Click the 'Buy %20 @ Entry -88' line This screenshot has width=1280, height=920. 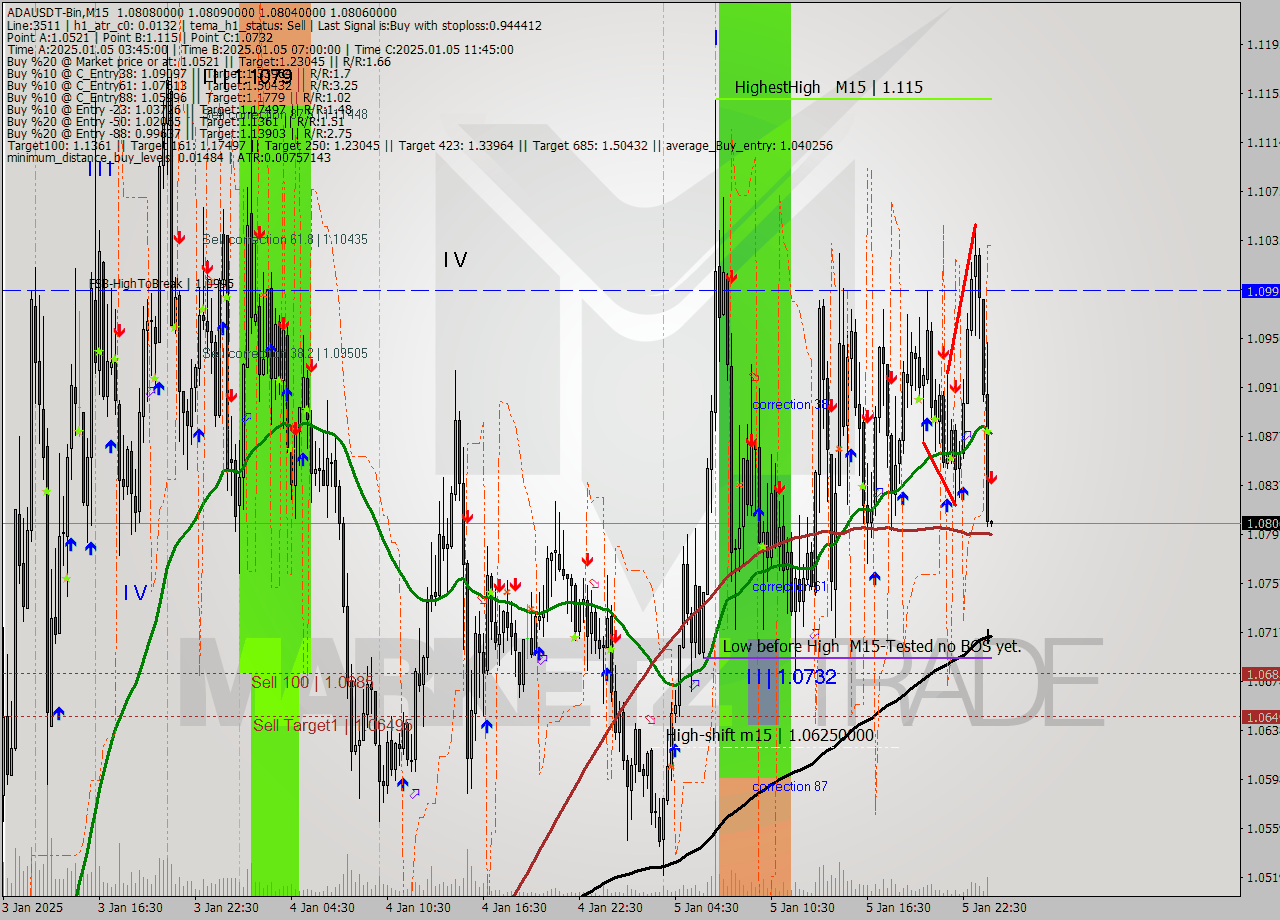(179, 134)
